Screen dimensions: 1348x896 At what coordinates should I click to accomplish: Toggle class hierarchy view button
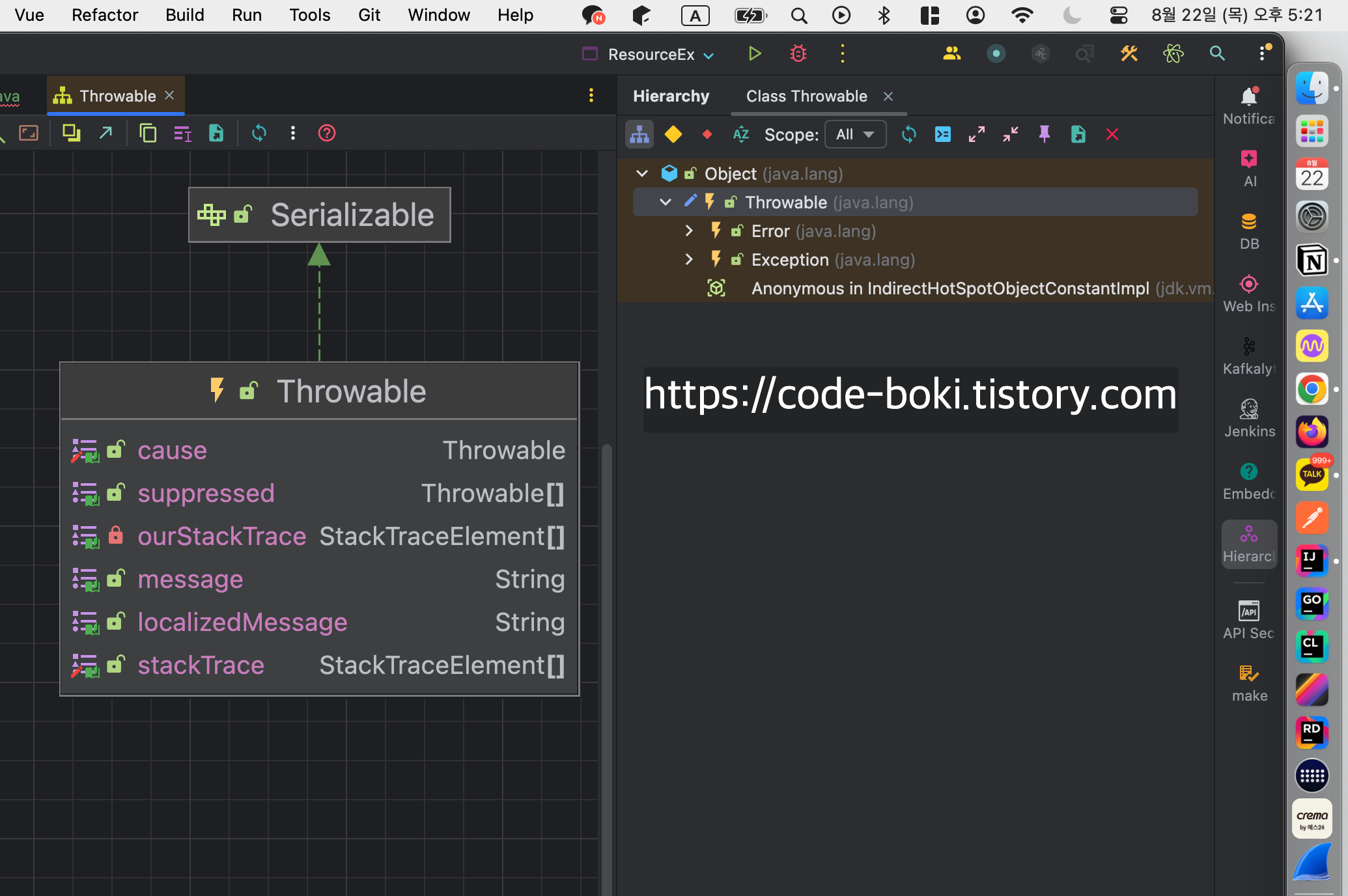(x=639, y=135)
